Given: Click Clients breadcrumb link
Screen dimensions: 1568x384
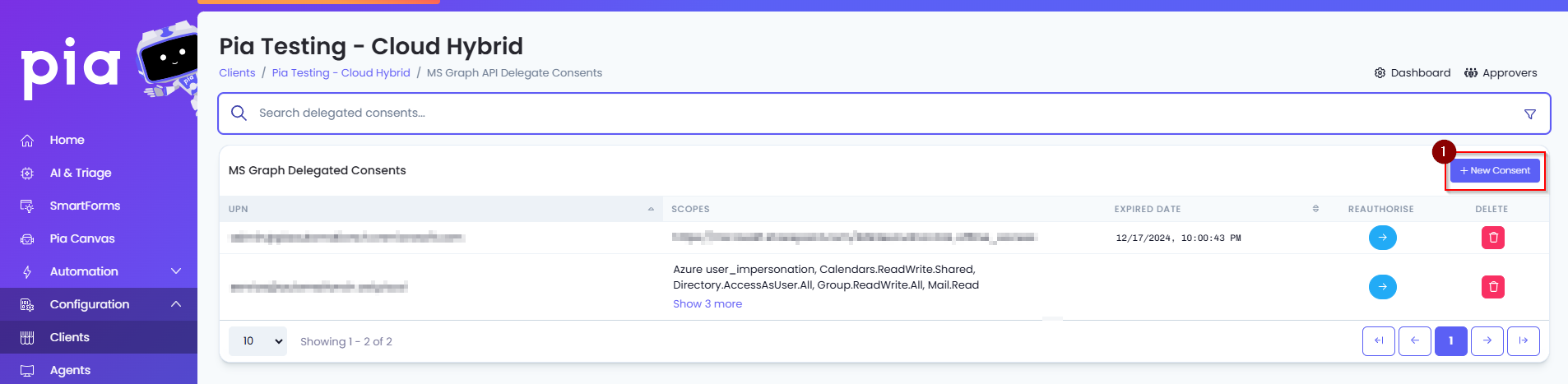Looking at the screenshot, I should pyautogui.click(x=237, y=72).
